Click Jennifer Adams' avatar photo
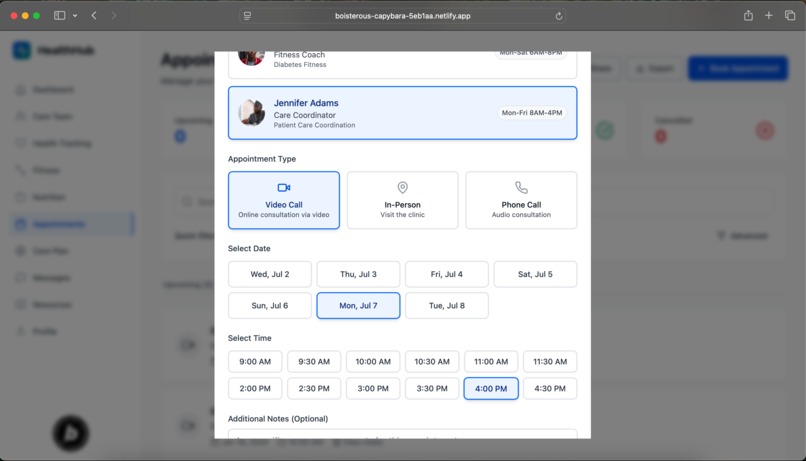The image size is (806, 461). tap(252, 113)
